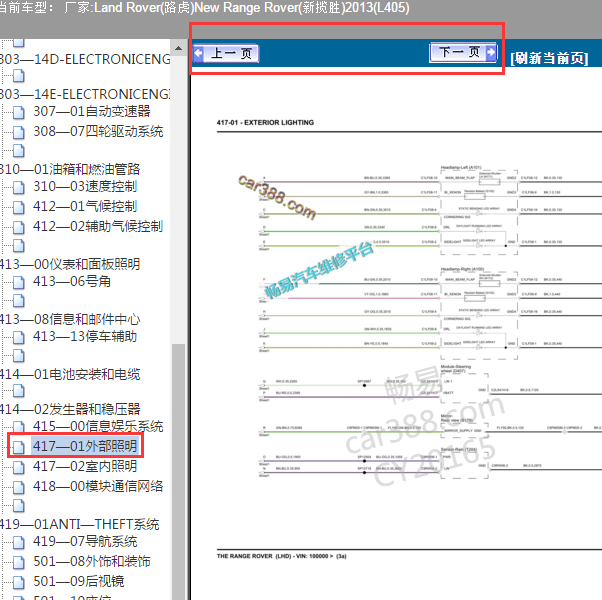The height and width of the screenshot is (600, 602).
Task: Select 413—08信息和邮件中心 entry
Action: (x=70, y=319)
